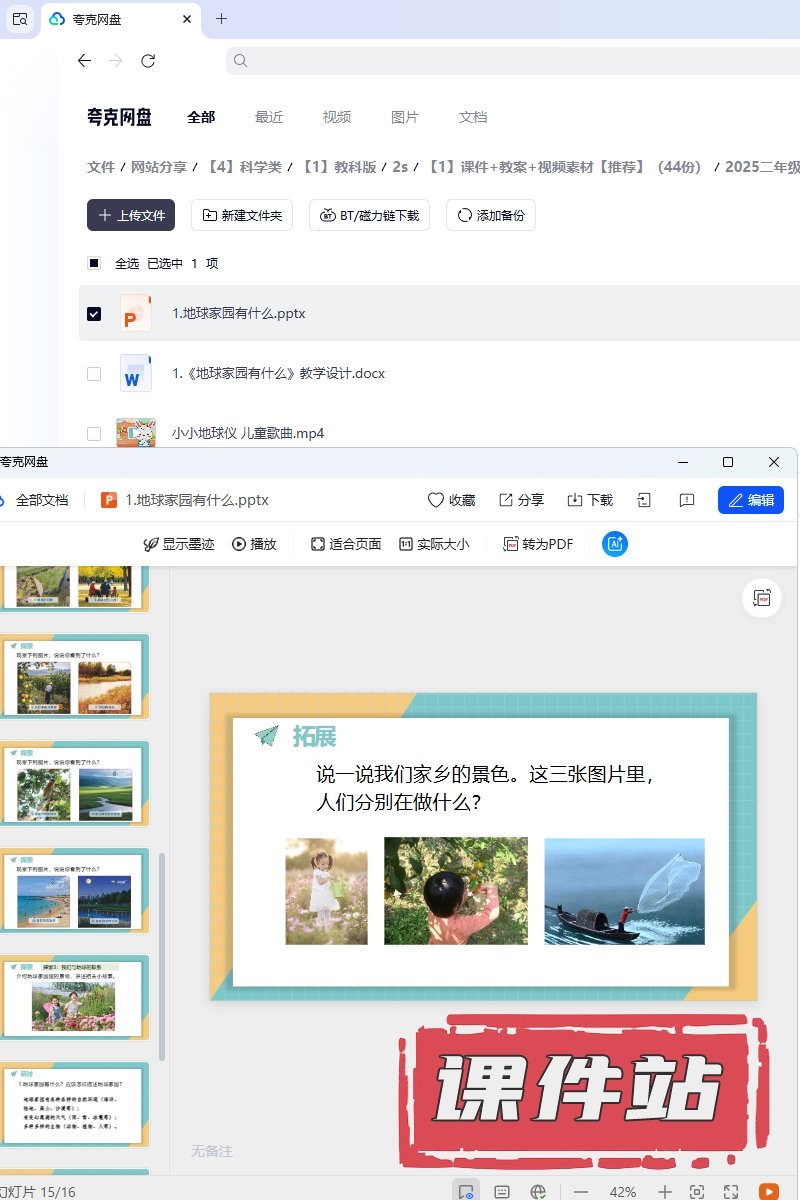800x1200 pixels.
Task: Click the blue 编辑 button
Action: tap(750, 500)
